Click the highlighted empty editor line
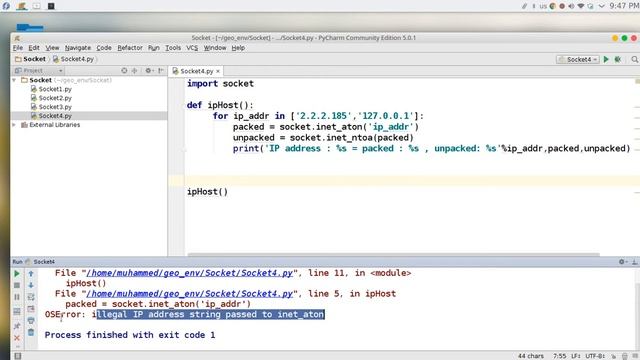The image size is (640, 360). [412, 181]
